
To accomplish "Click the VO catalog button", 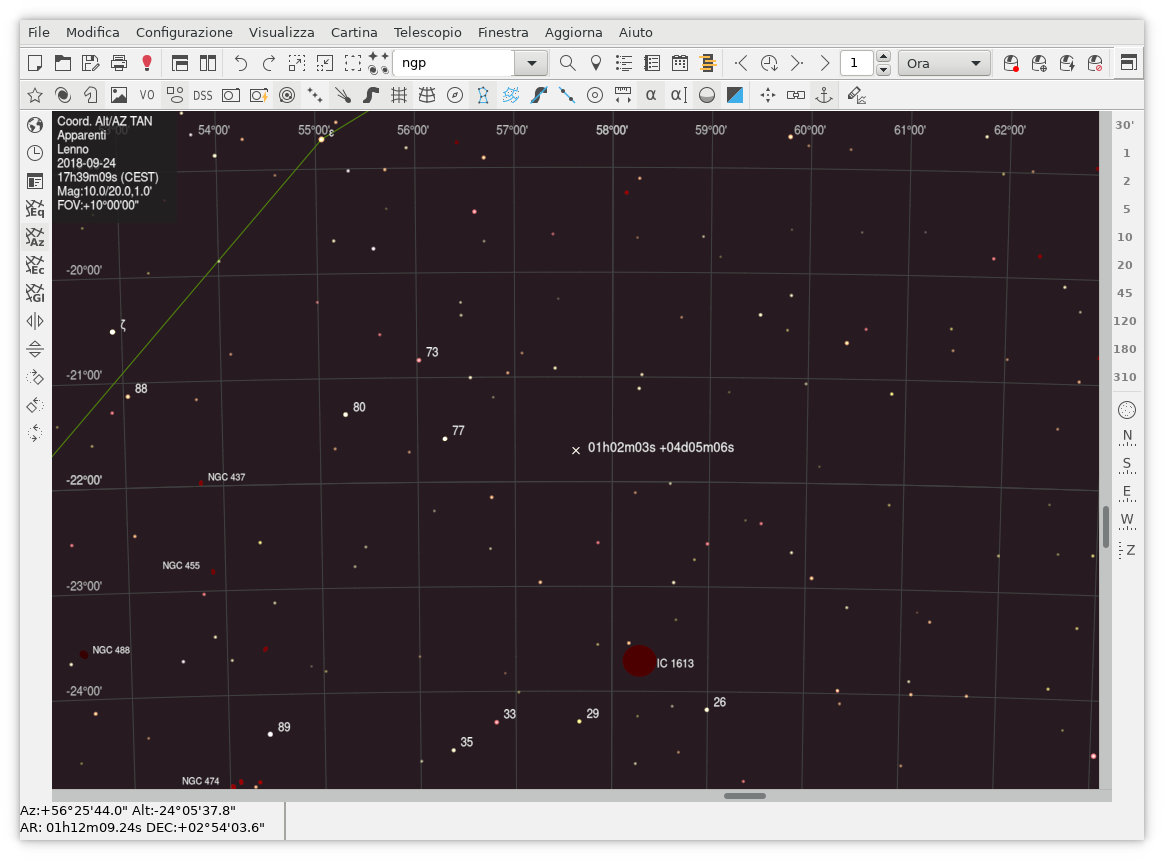I will [x=147, y=95].
